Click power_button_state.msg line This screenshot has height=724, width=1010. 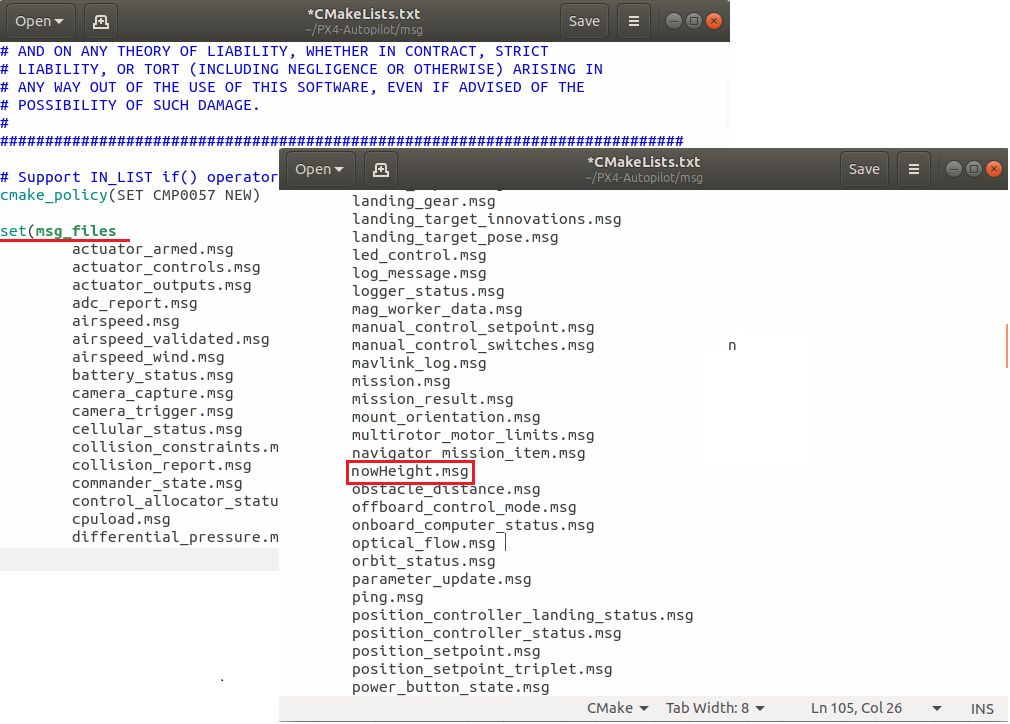coord(450,688)
